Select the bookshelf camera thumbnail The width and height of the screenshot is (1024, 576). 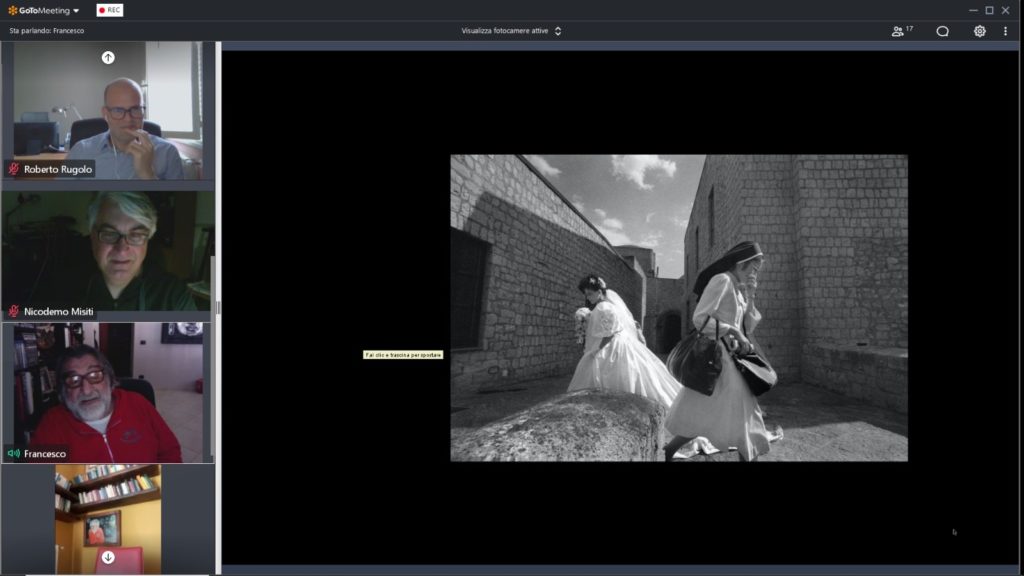(x=108, y=519)
